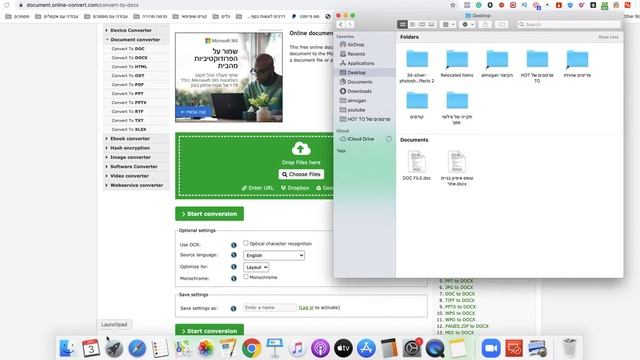Open App Store from the Dock
The height and width of the screenshot is (360, 640).
coord(366,348)
